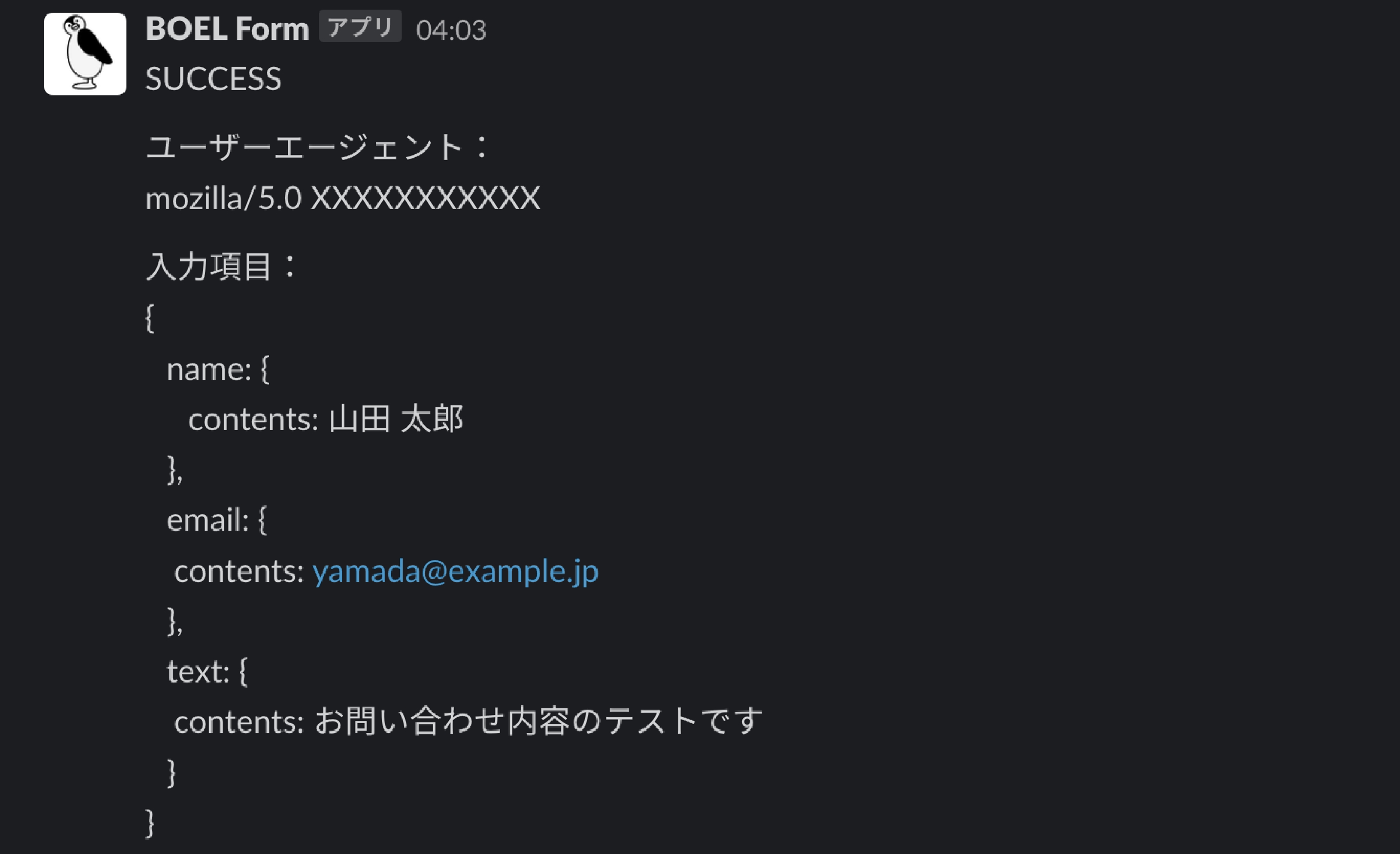Screen dimensions: 1400x854
Task: Select the email: { line
Action: pyautogui.click(x=217, y=520)
